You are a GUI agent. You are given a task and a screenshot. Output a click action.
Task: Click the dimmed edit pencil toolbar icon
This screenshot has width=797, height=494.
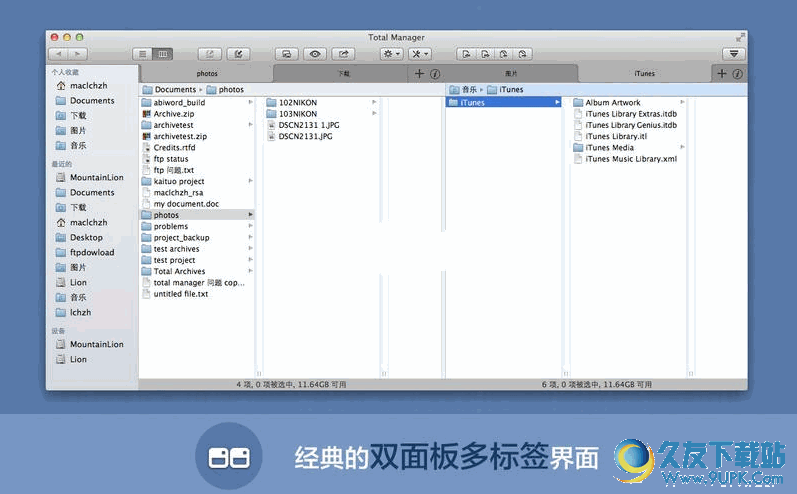click(209, 54)
